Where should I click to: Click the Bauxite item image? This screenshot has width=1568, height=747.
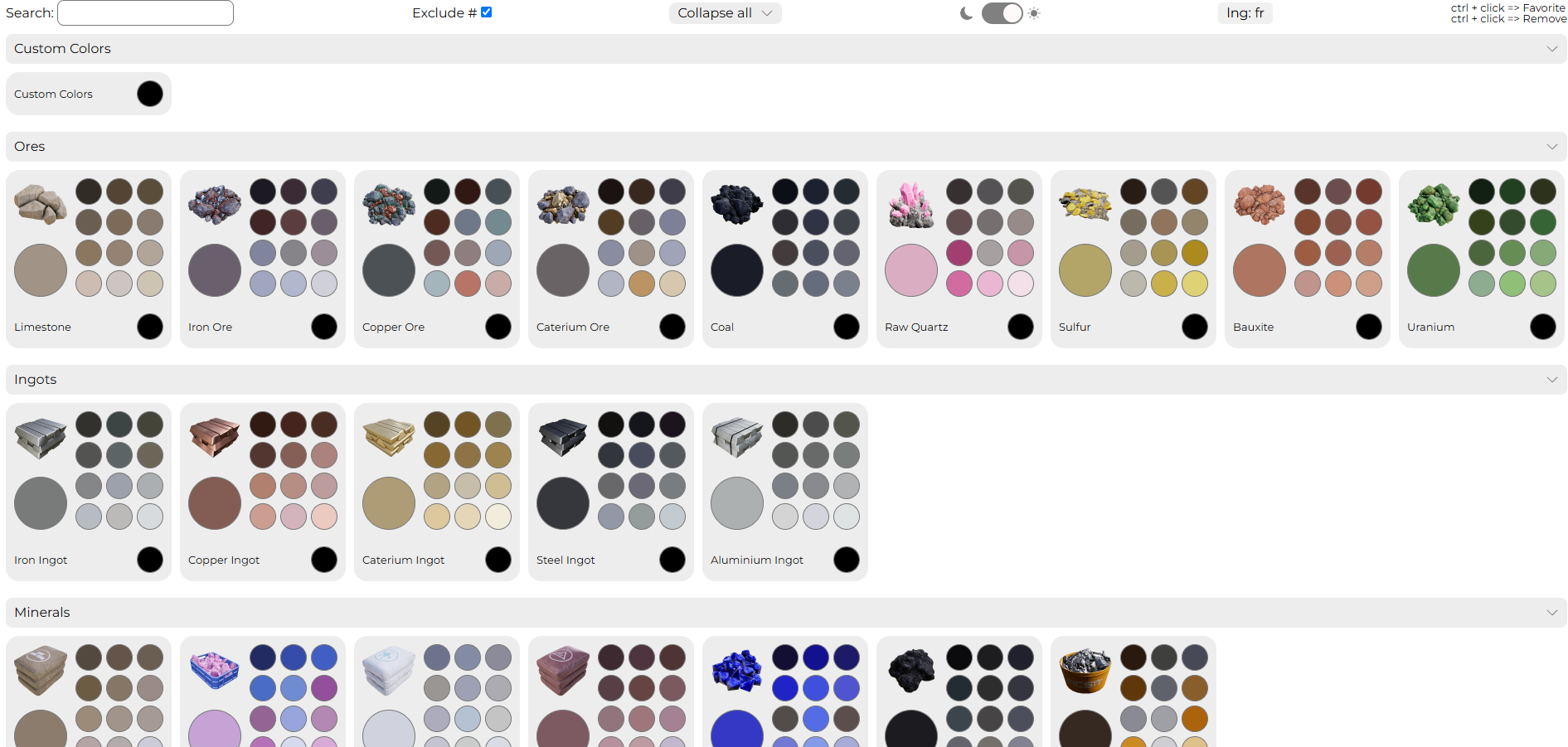tap(1260, 206)
